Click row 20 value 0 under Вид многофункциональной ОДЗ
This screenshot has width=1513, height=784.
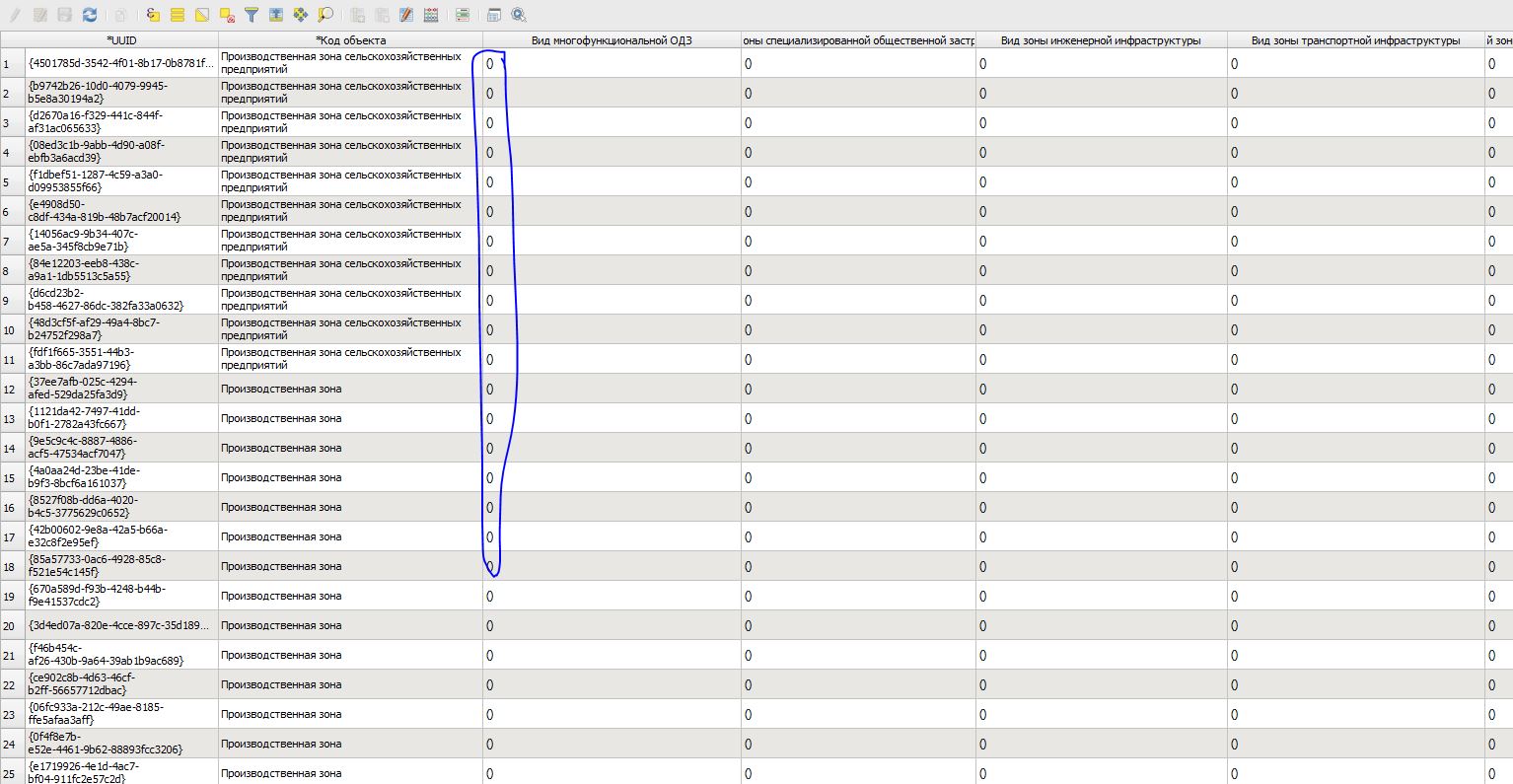(612, 625)
